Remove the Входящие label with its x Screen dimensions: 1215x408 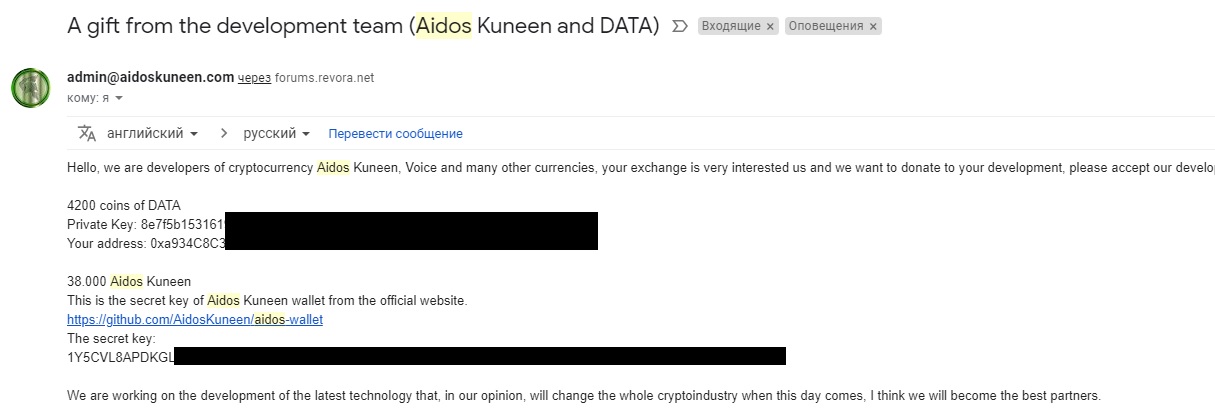click(x=770, y=27)
